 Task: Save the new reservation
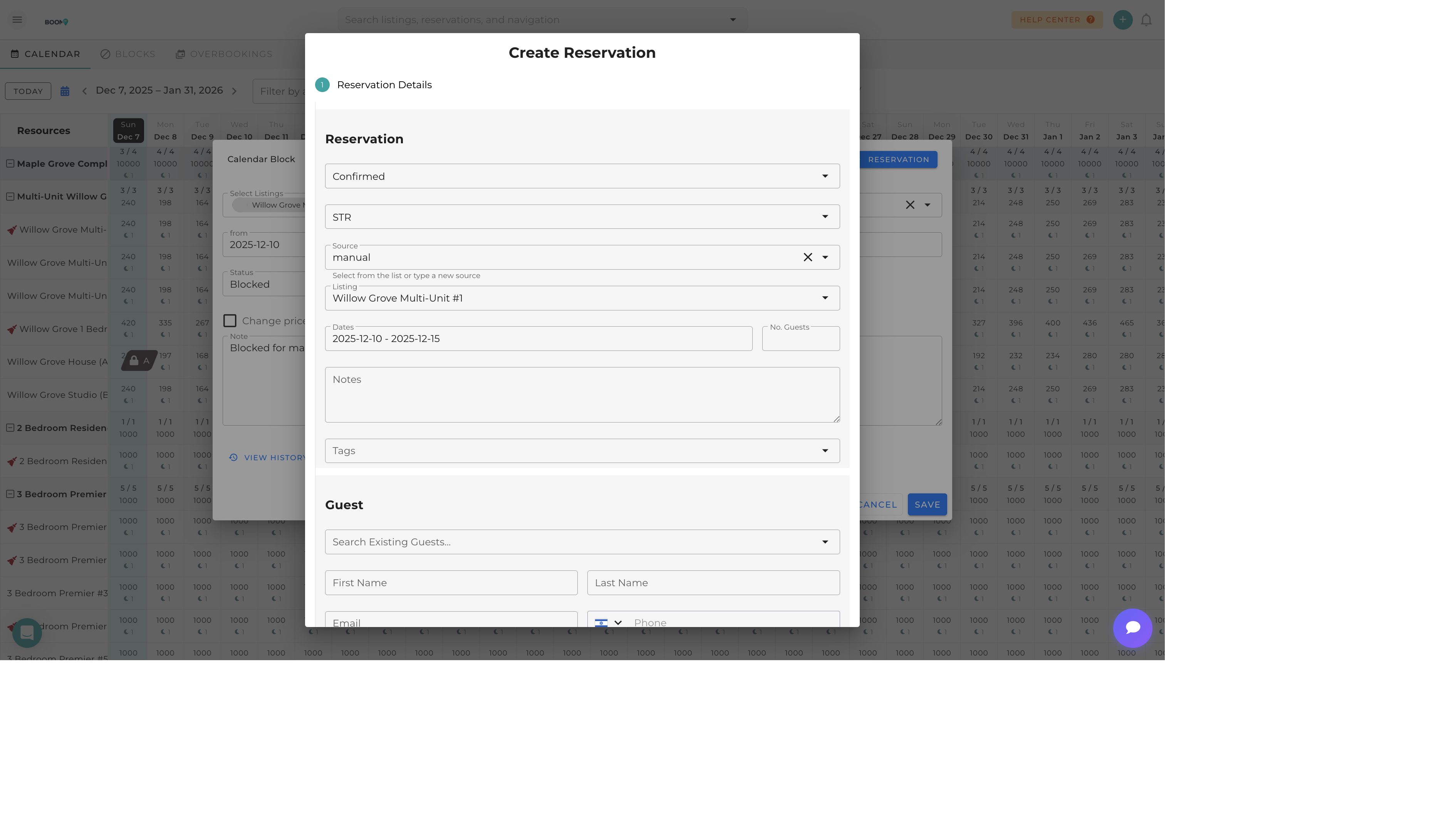coord(927,504)
